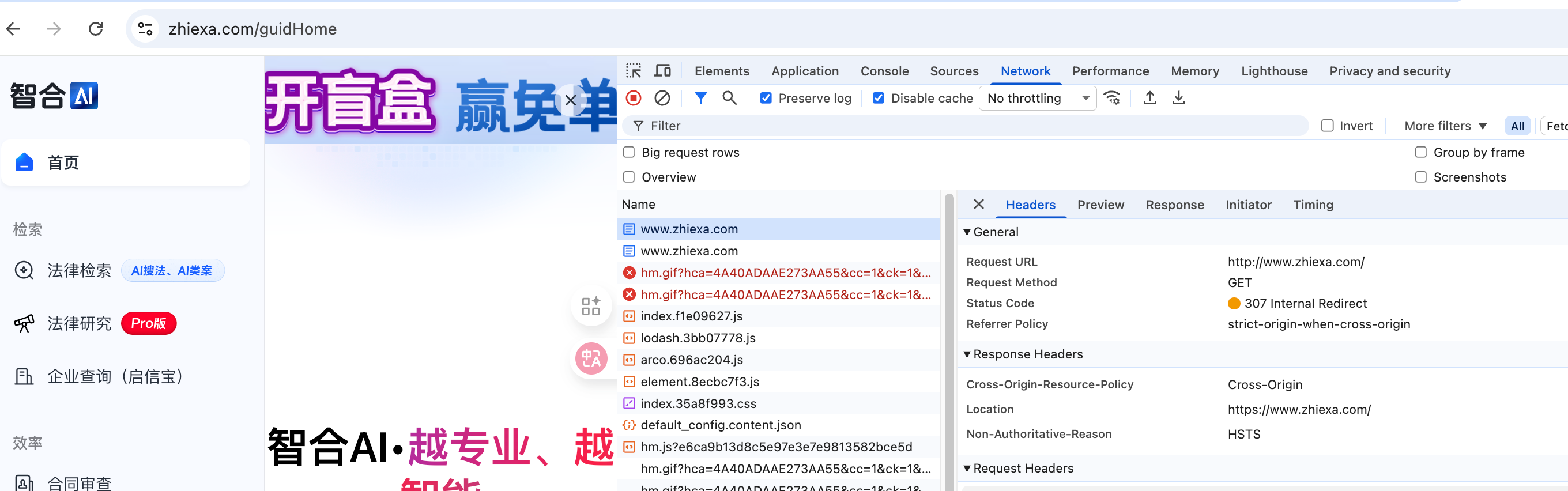
Task: Enable the Screenshots checkbox
Action: point(1420,177)
